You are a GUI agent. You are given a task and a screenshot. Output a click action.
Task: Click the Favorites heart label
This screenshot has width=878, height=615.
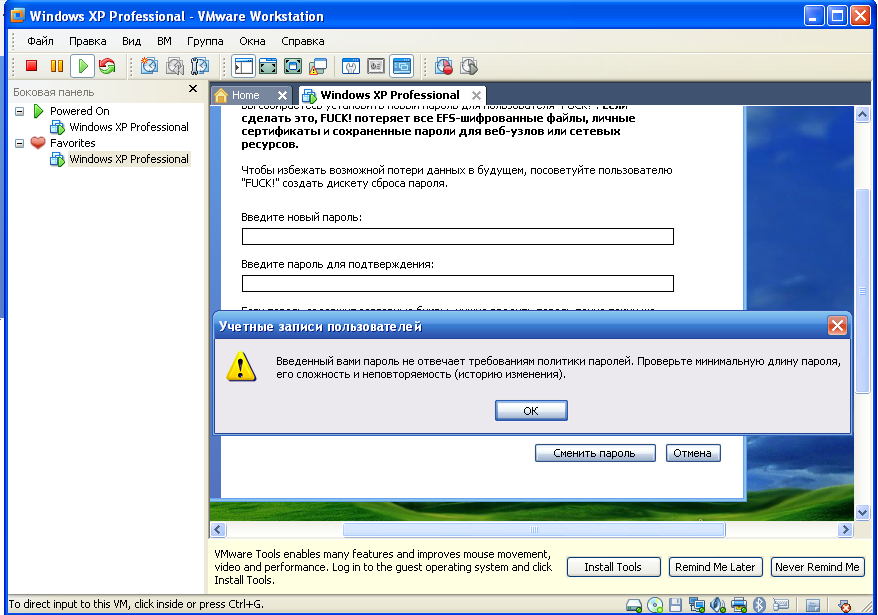point(73,143)
